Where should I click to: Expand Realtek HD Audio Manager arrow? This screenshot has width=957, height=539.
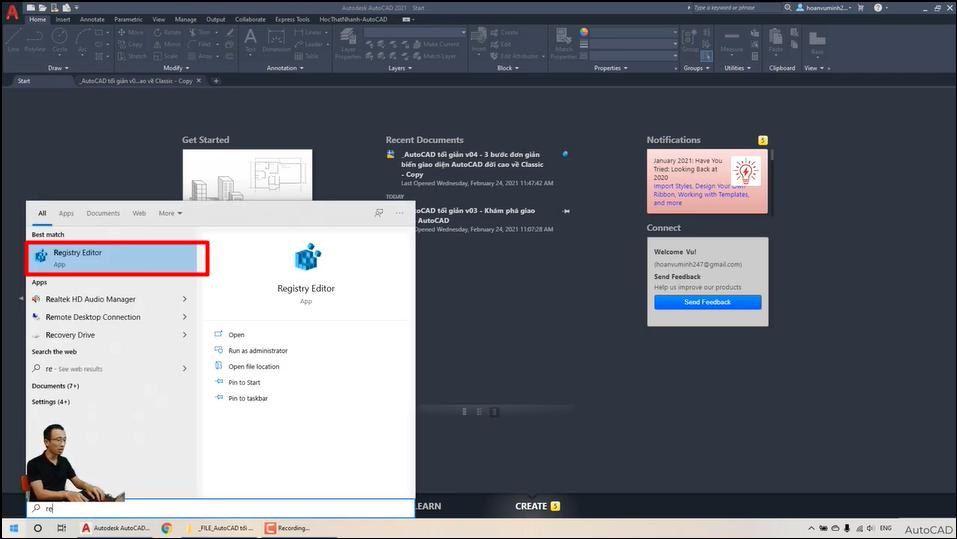pos(184,299)
